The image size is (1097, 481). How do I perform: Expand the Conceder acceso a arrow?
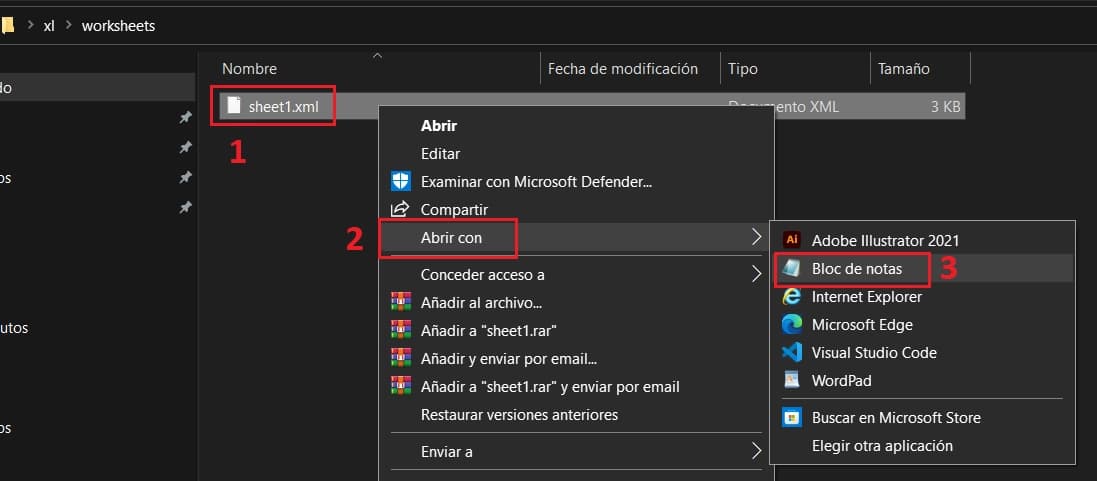point(756,274)
